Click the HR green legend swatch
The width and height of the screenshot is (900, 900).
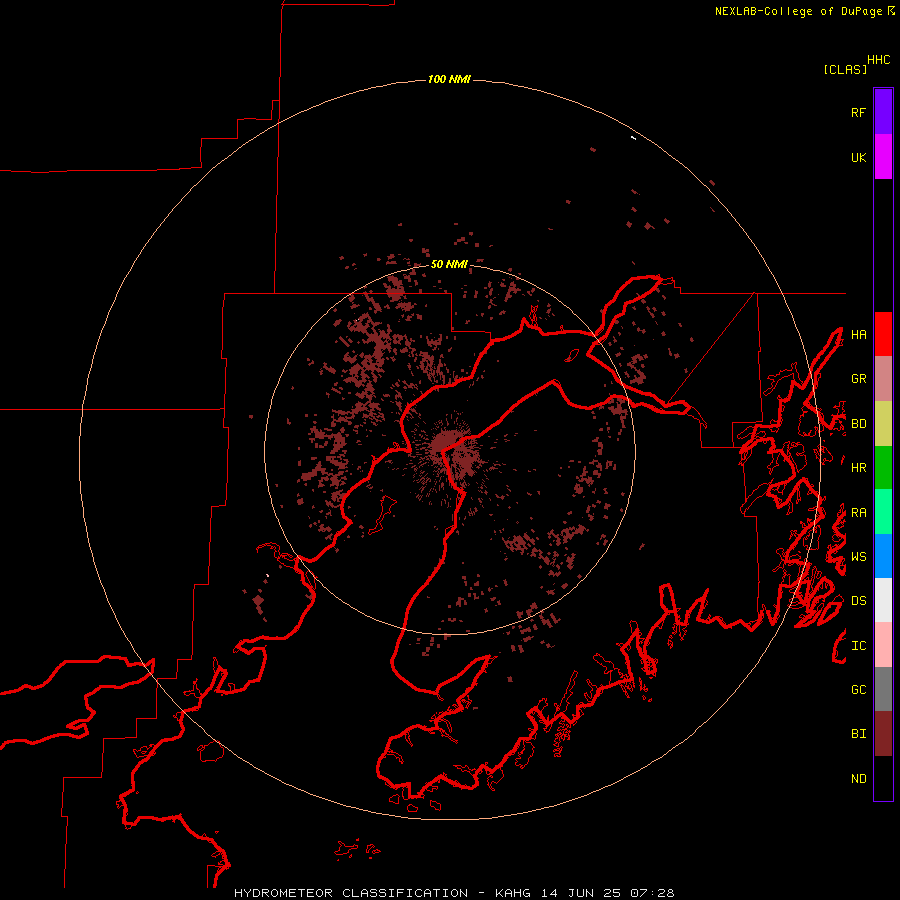[x=883, y=468]
